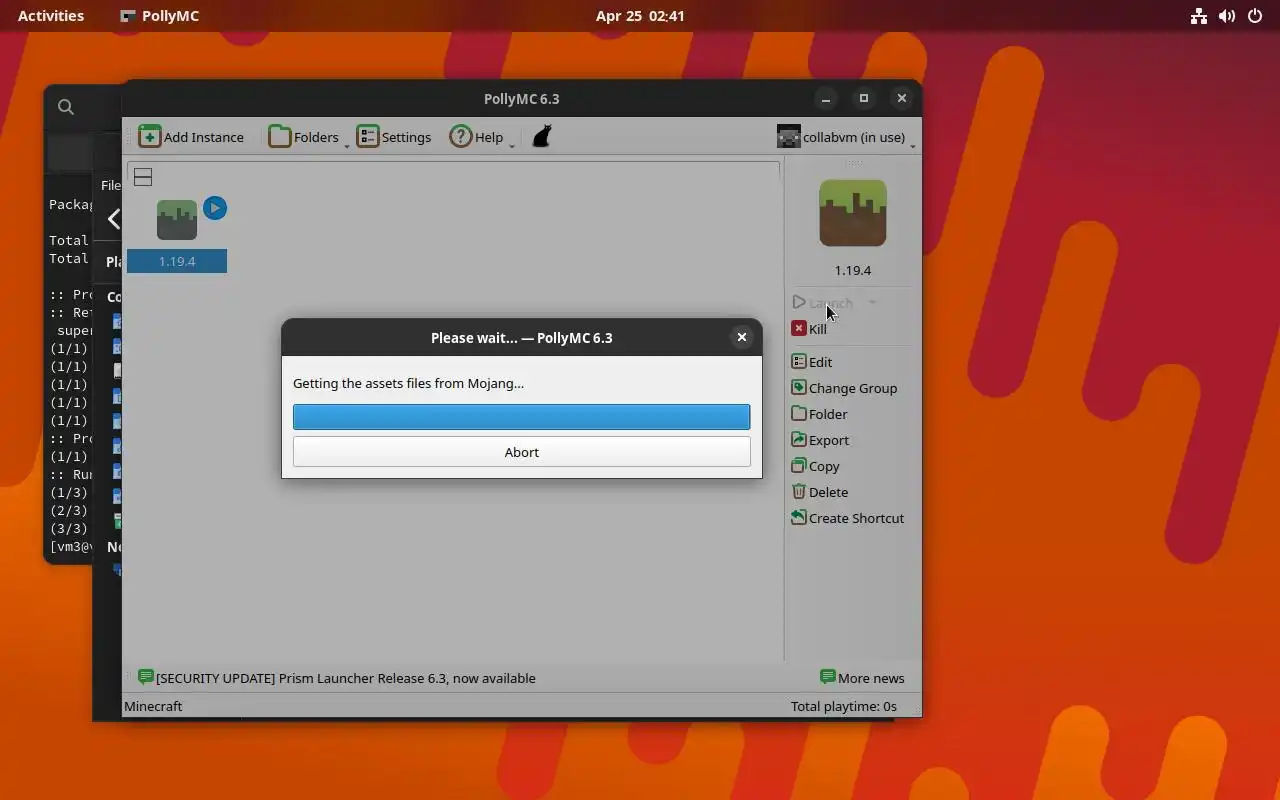Viewport: 1280px width, 800px height.
Task: Click the network status icon
Action: (x=1199, y=16)
